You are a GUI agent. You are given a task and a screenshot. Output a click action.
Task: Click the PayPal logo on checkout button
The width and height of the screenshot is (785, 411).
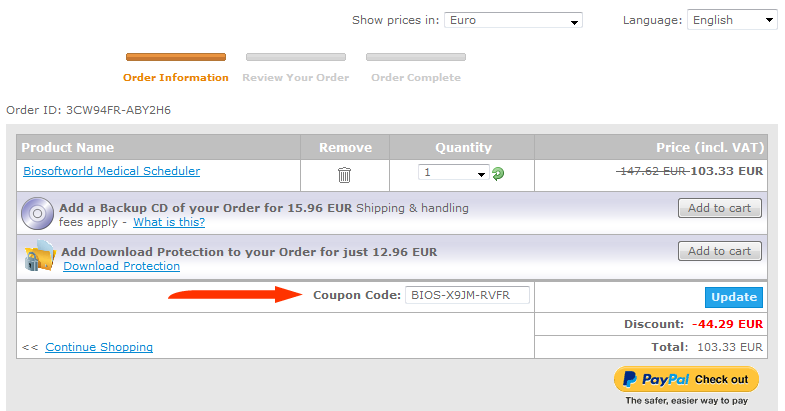(656, 379)
